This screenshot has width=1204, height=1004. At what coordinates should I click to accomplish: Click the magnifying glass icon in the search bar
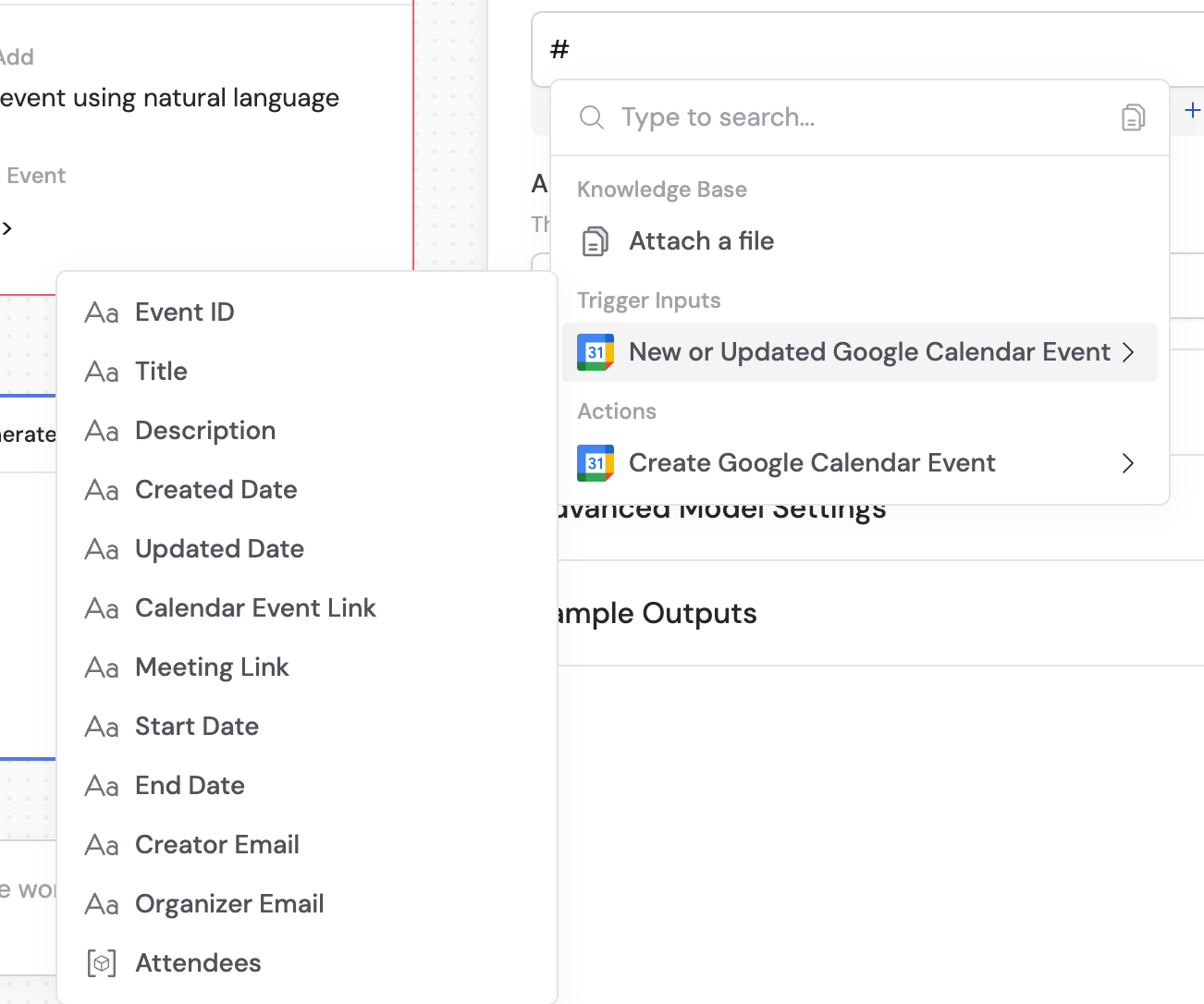click(x=591, y=117)
